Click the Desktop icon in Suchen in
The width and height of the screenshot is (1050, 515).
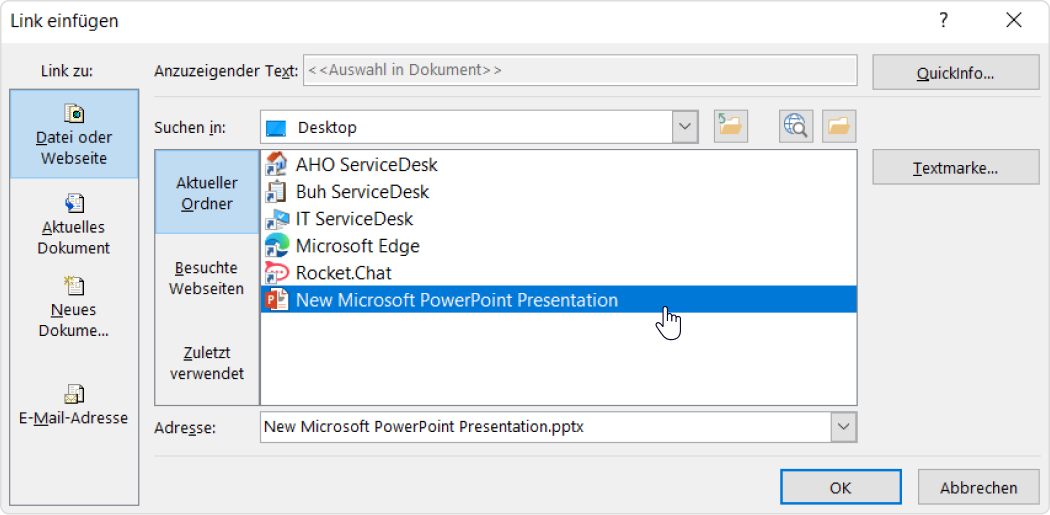point(275,127)
